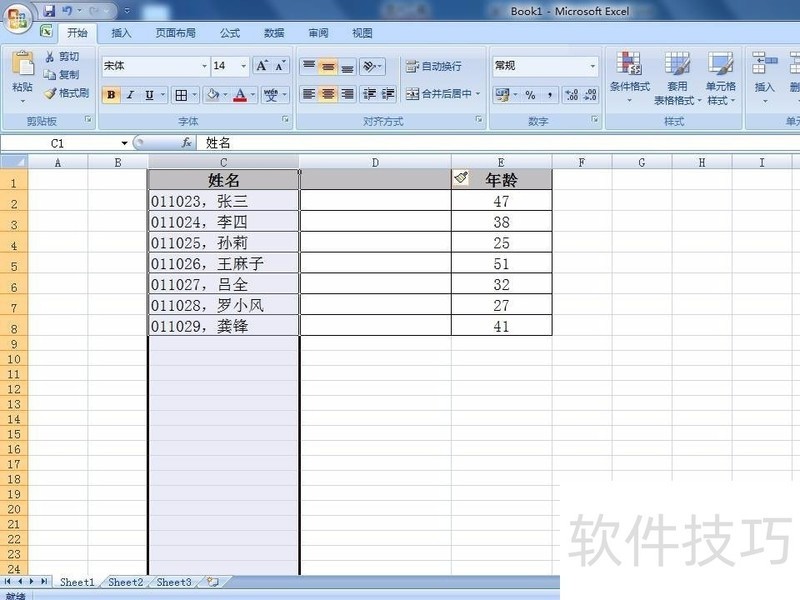This screenshot has width=800, height=600.
Task: Apply the Percent Style (%) icon
Action: [x=531, y=95]
